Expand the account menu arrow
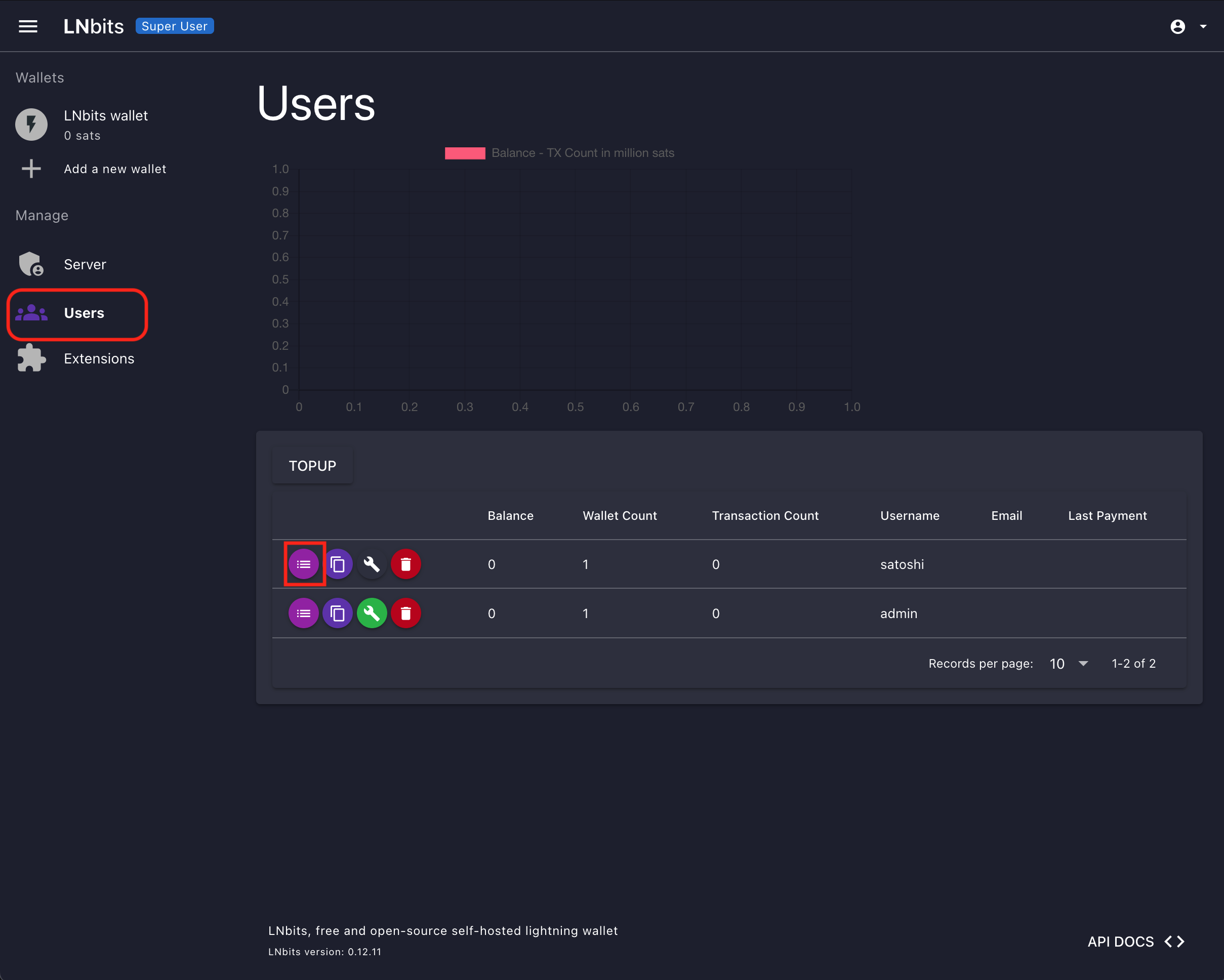The image size is (1224, 980). coord(1203,27)
